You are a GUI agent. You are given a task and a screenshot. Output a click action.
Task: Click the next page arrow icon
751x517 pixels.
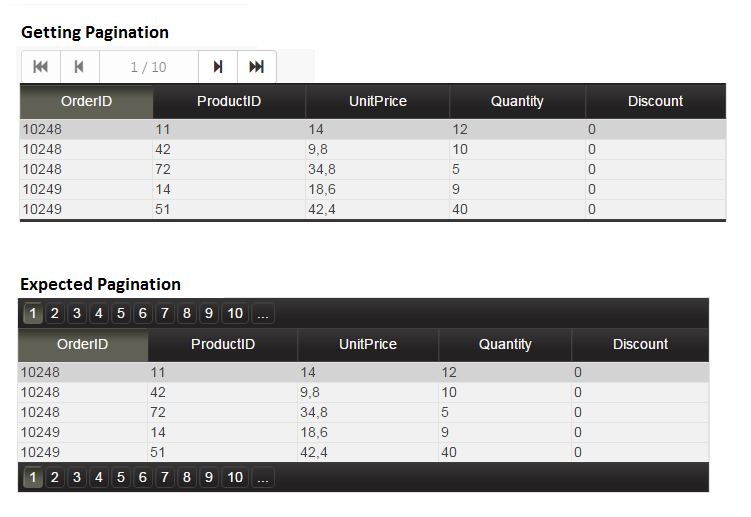(218, 67)
